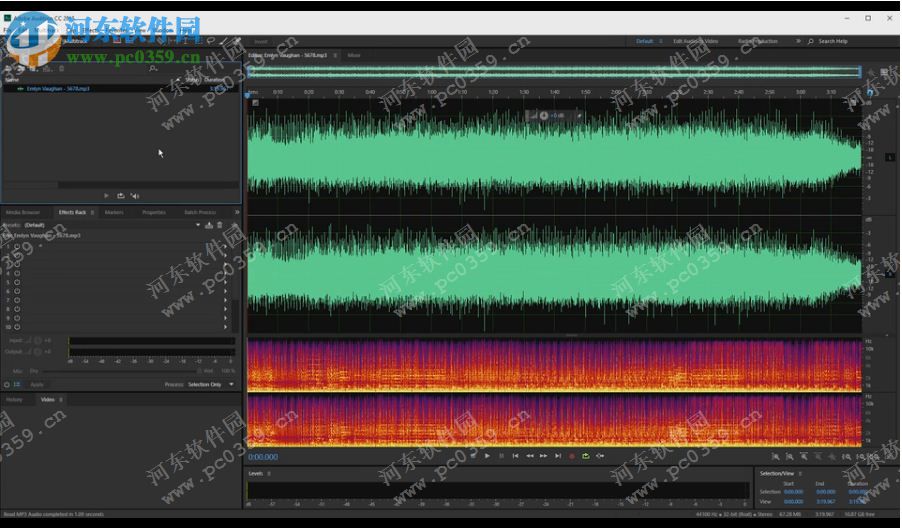Open effect list arrow for slot 5

(225, 282)
